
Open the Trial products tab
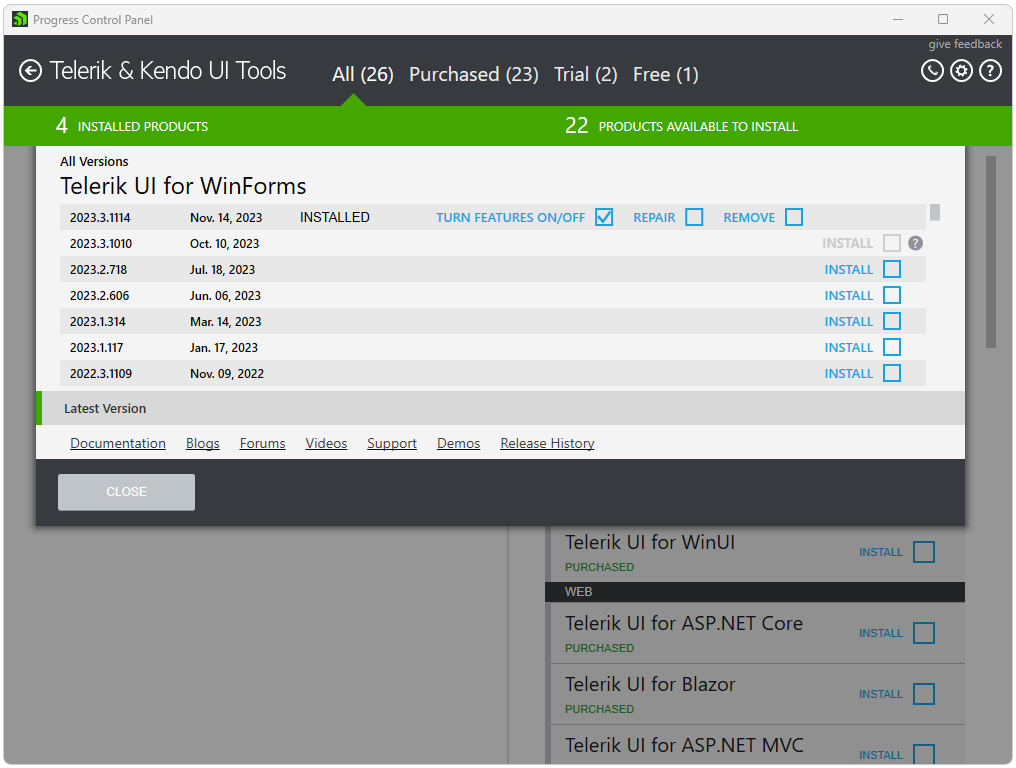point(585,73)
